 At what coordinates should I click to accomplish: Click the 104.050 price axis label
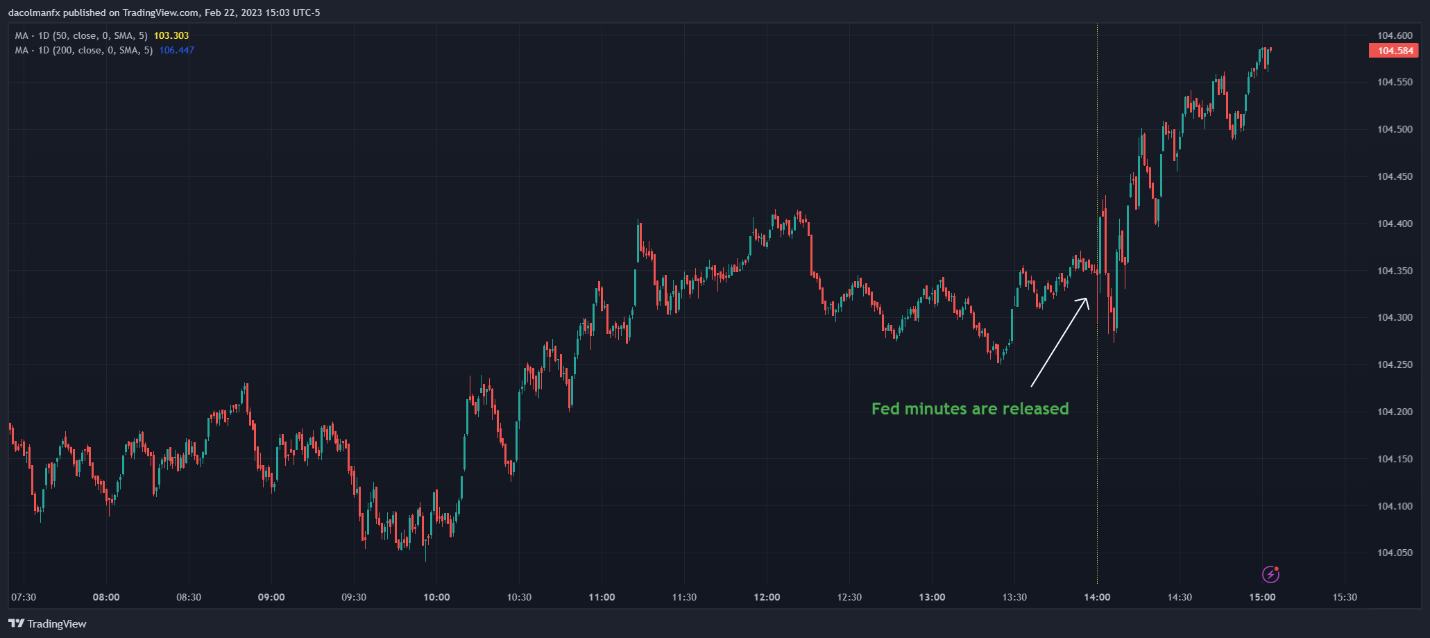point(1395,553)
